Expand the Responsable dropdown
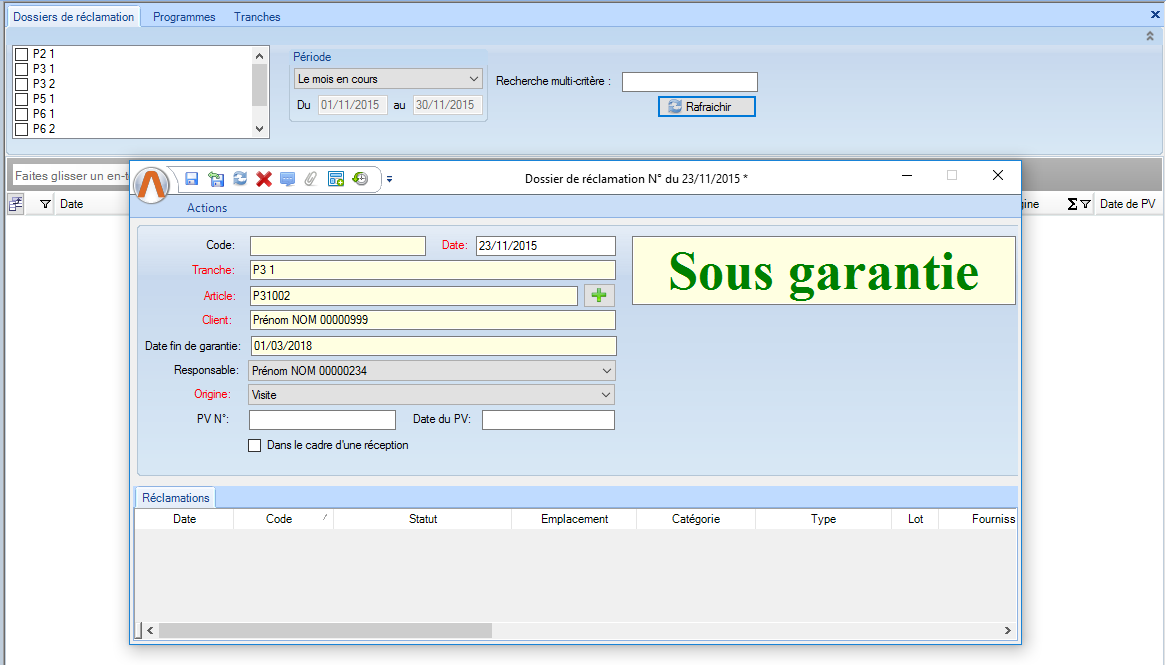The height and width of the screenshot is (665, 1166). (431, 370)
